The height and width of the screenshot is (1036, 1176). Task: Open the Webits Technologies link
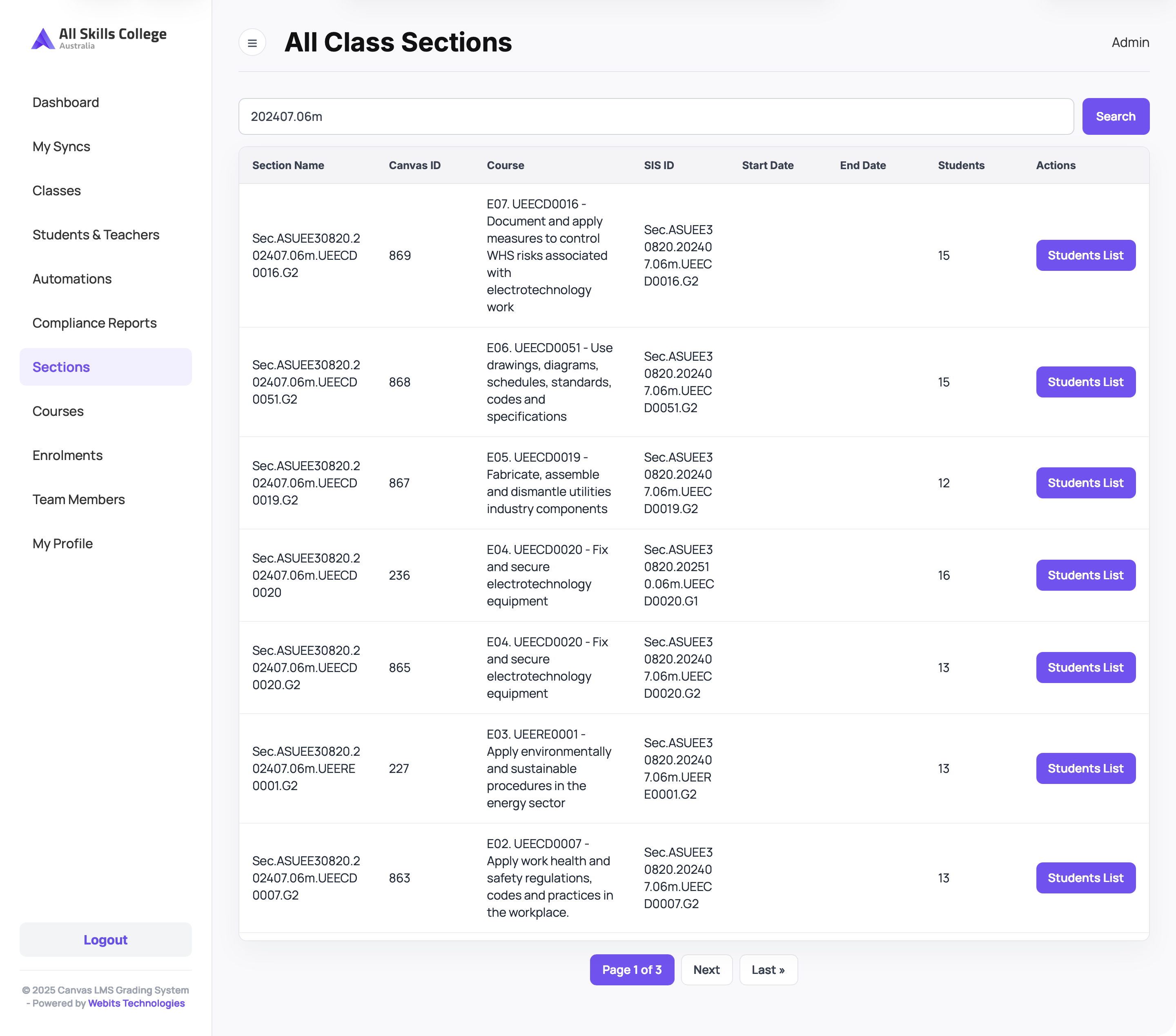coord(136,1003)
